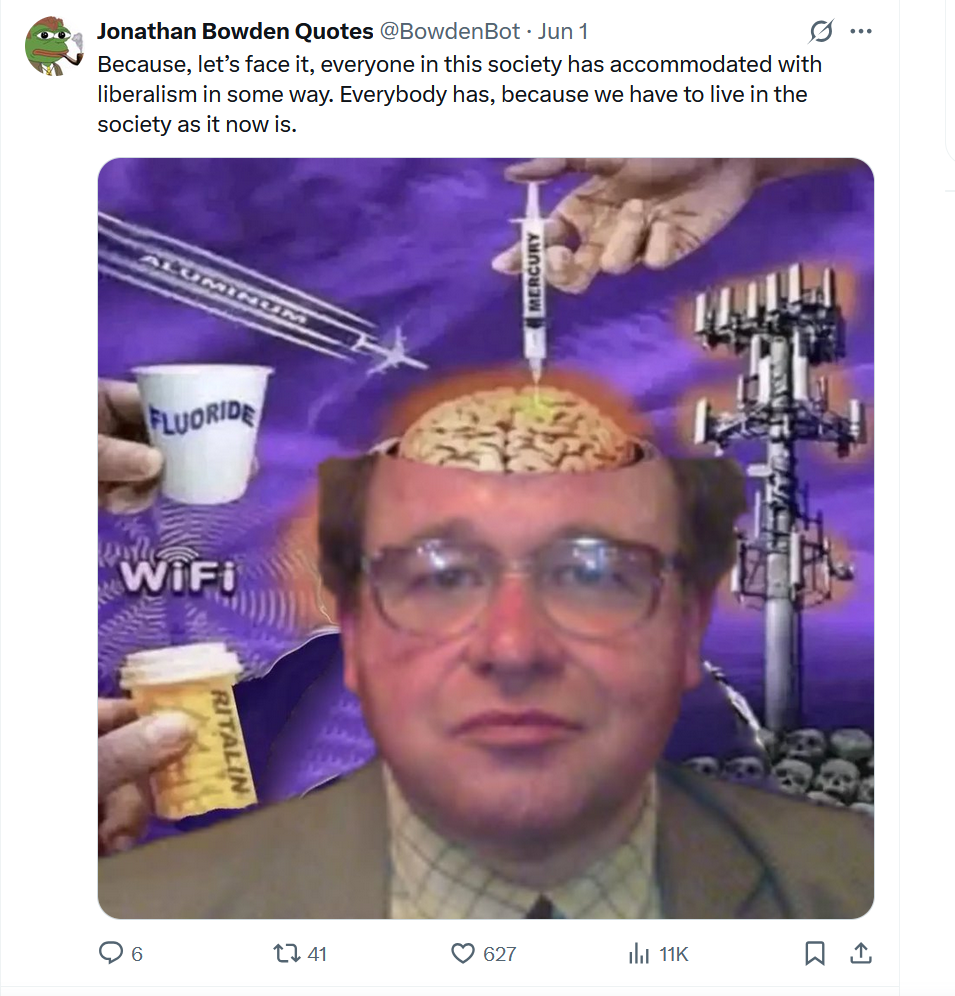Click the 11K views count
Screen dimensions: 955x996
coord(674,954)
